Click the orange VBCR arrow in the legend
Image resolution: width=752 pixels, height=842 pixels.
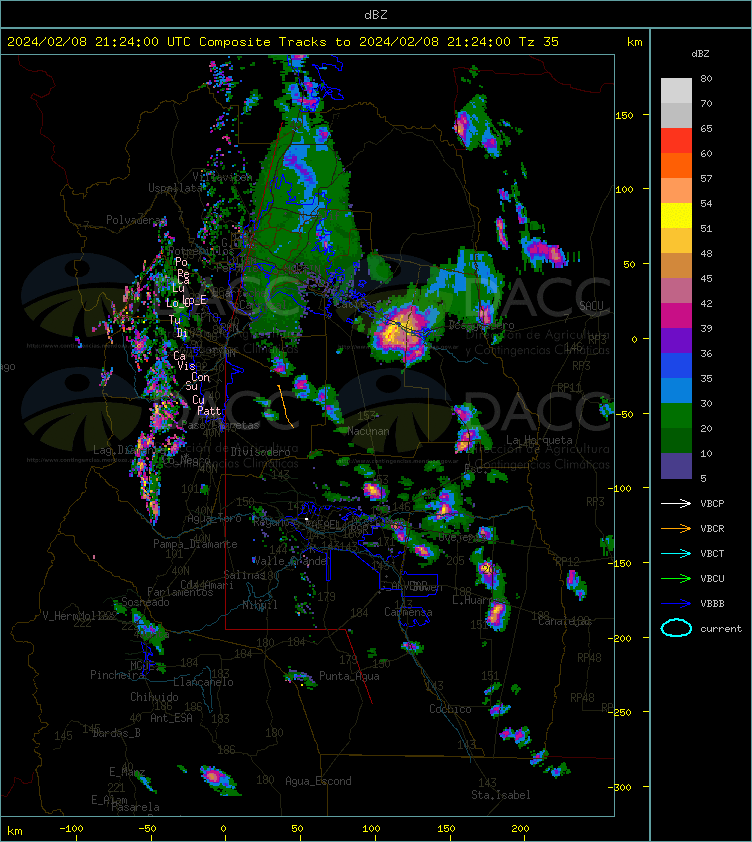point(676,528)
